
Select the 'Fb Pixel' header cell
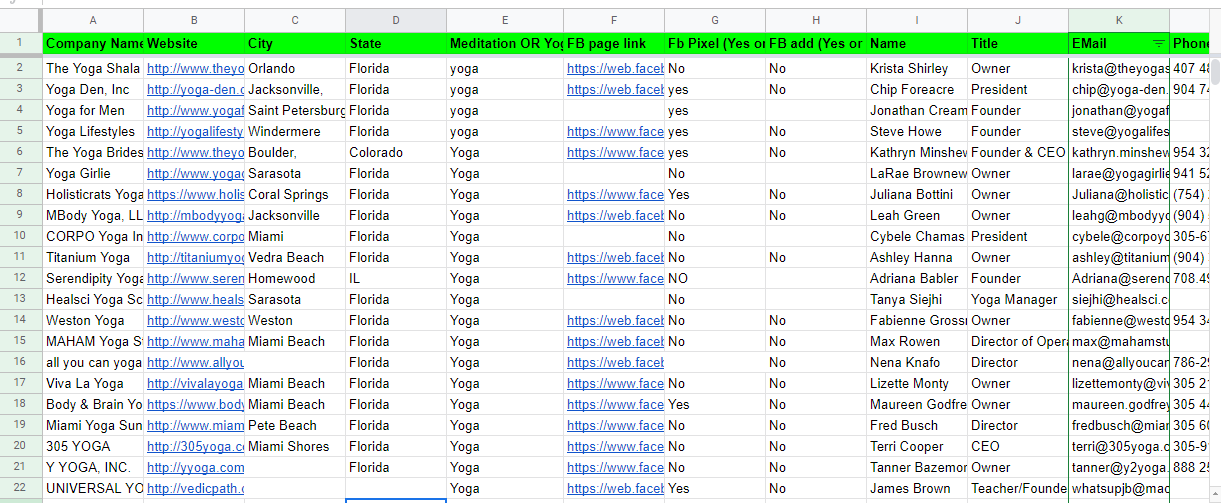tap(714, 44)
